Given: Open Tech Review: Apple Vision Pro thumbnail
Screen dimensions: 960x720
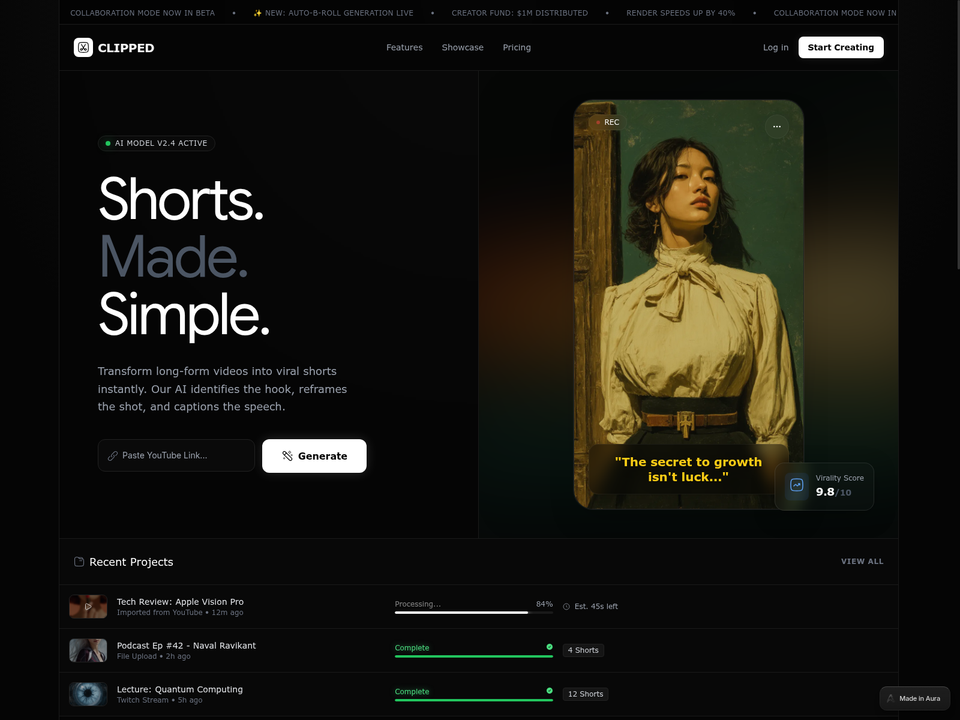Looking at the screenshot, I should click(x=88, y=606).
